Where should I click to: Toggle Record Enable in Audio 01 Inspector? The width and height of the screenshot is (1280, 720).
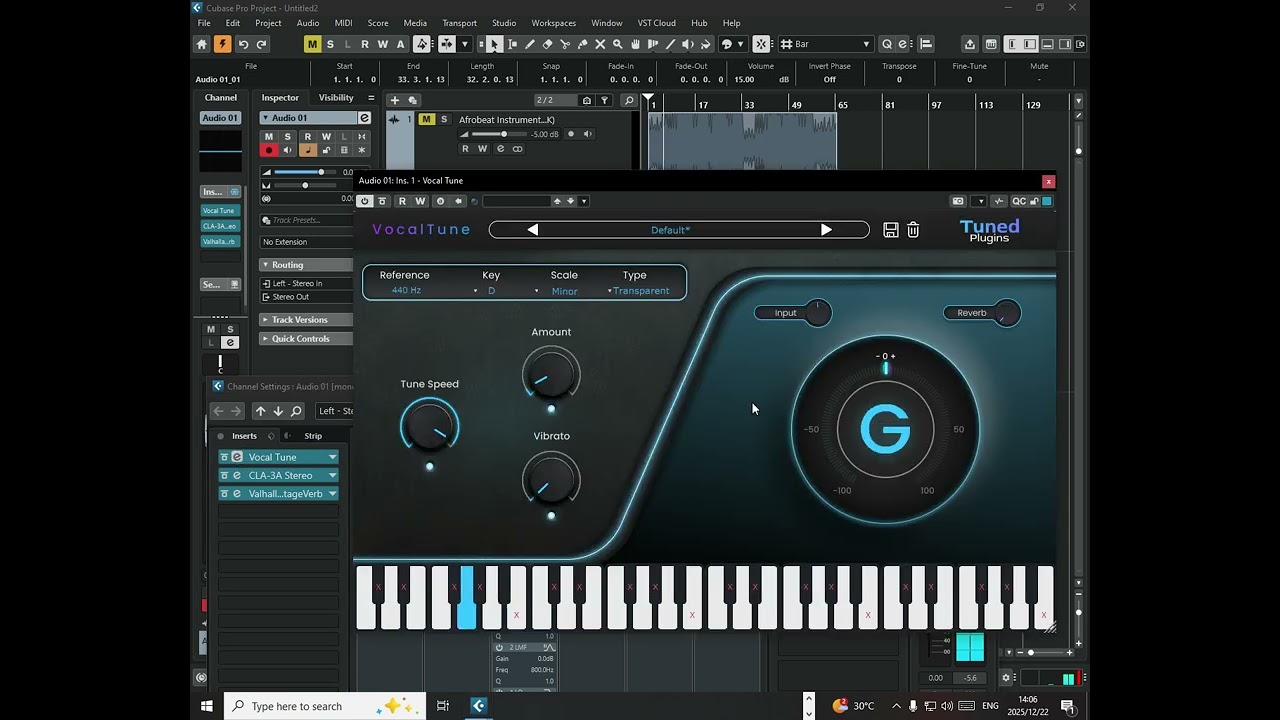pyautogui.click(x=269, y=150)
